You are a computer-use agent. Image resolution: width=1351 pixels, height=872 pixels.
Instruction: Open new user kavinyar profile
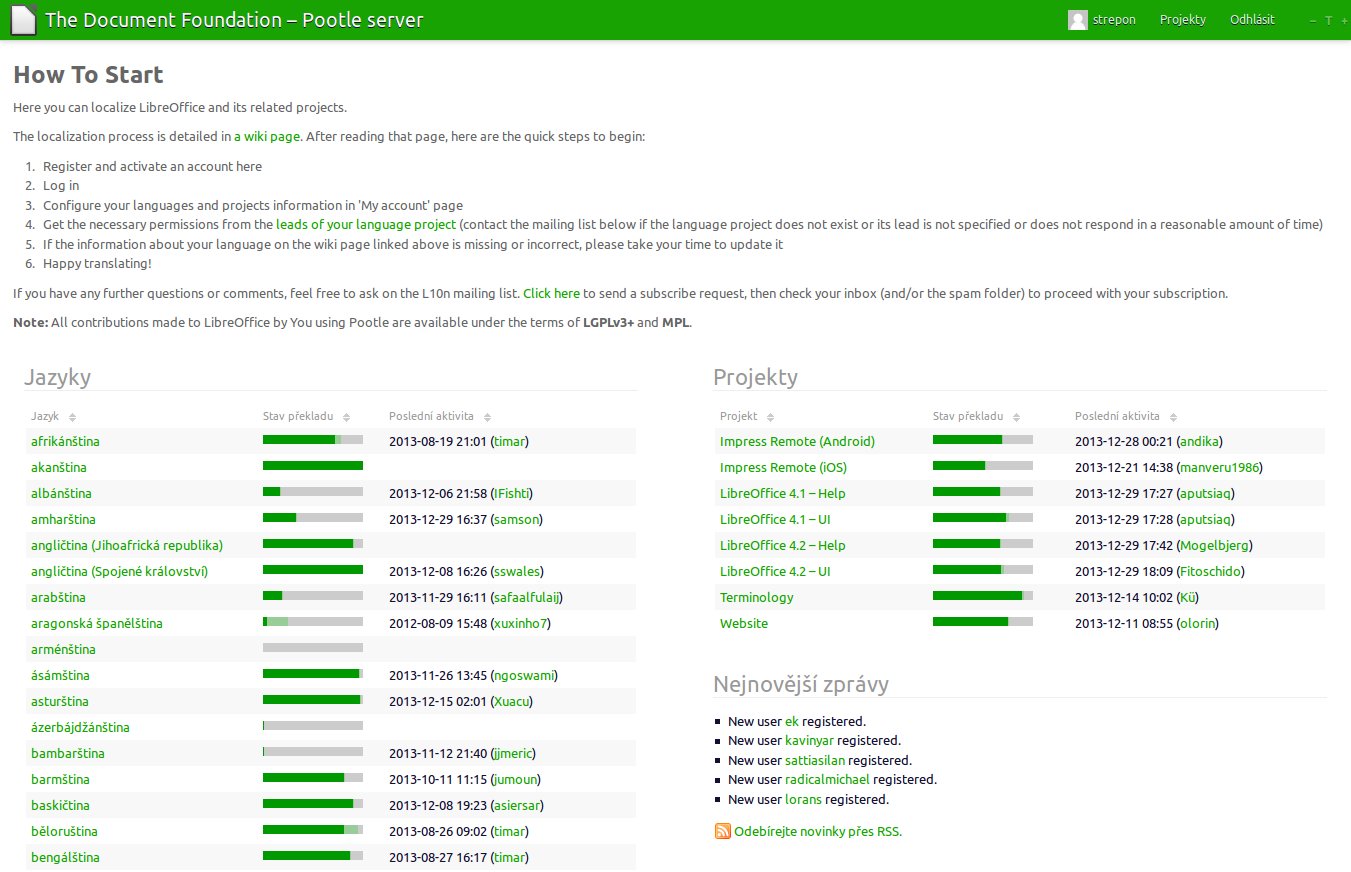(809, 741)
